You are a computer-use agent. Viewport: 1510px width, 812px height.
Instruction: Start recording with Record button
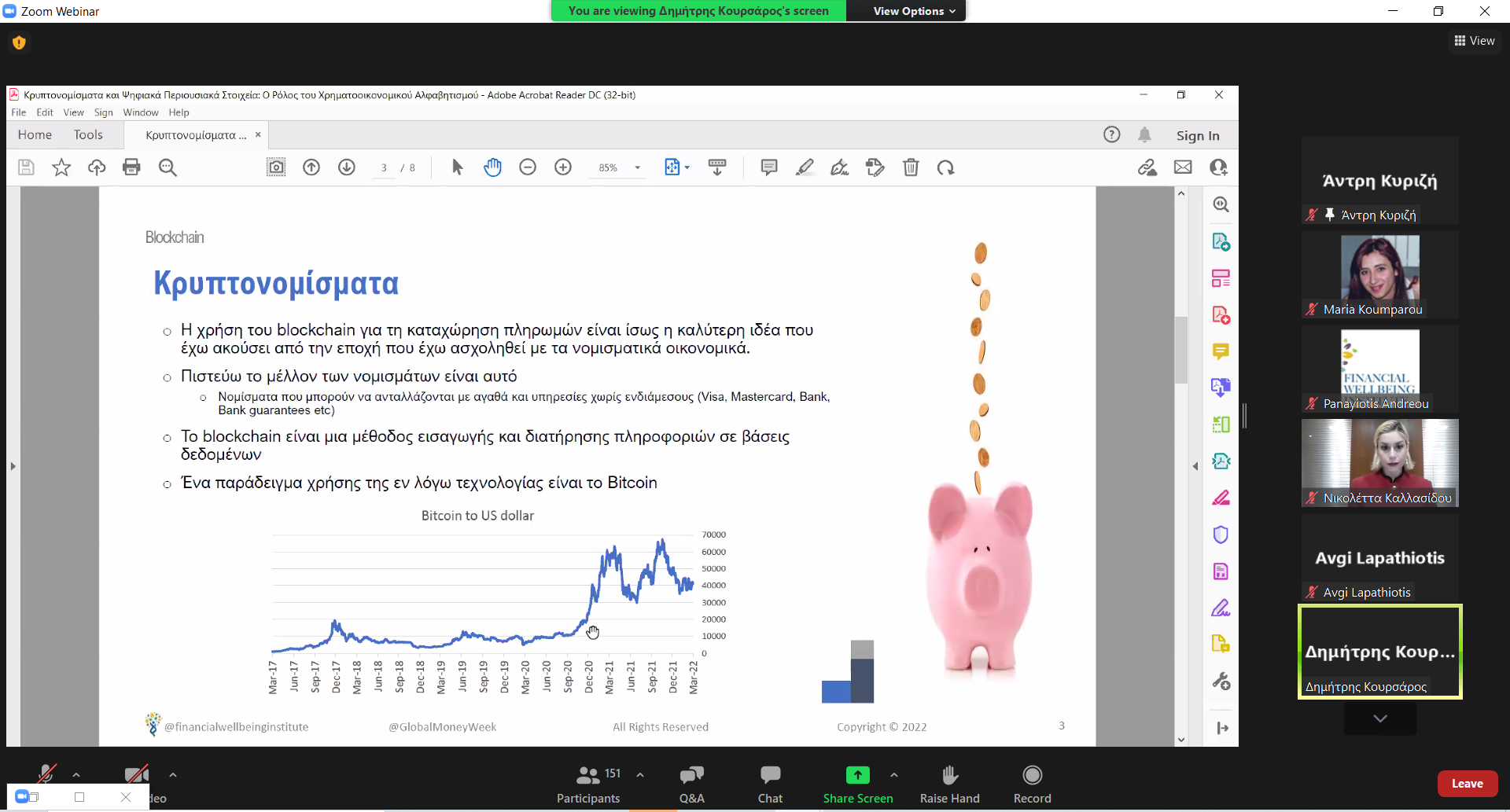[1033, 784]
